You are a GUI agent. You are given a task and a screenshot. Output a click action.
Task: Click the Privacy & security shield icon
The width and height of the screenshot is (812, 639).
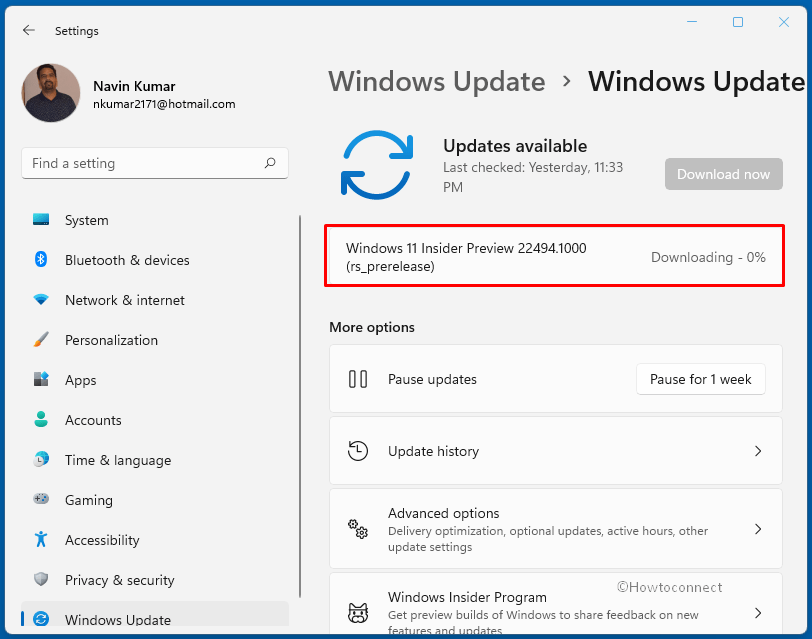pyautogui.click(x=41, y=579)
